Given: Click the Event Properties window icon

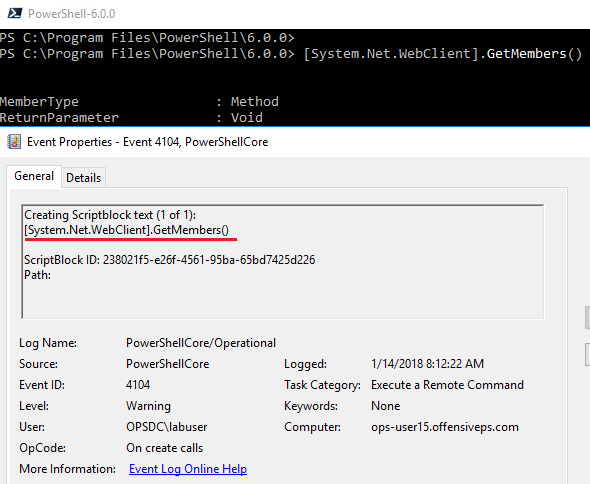Looking at the screenshot, I should (x=14, y=142).
